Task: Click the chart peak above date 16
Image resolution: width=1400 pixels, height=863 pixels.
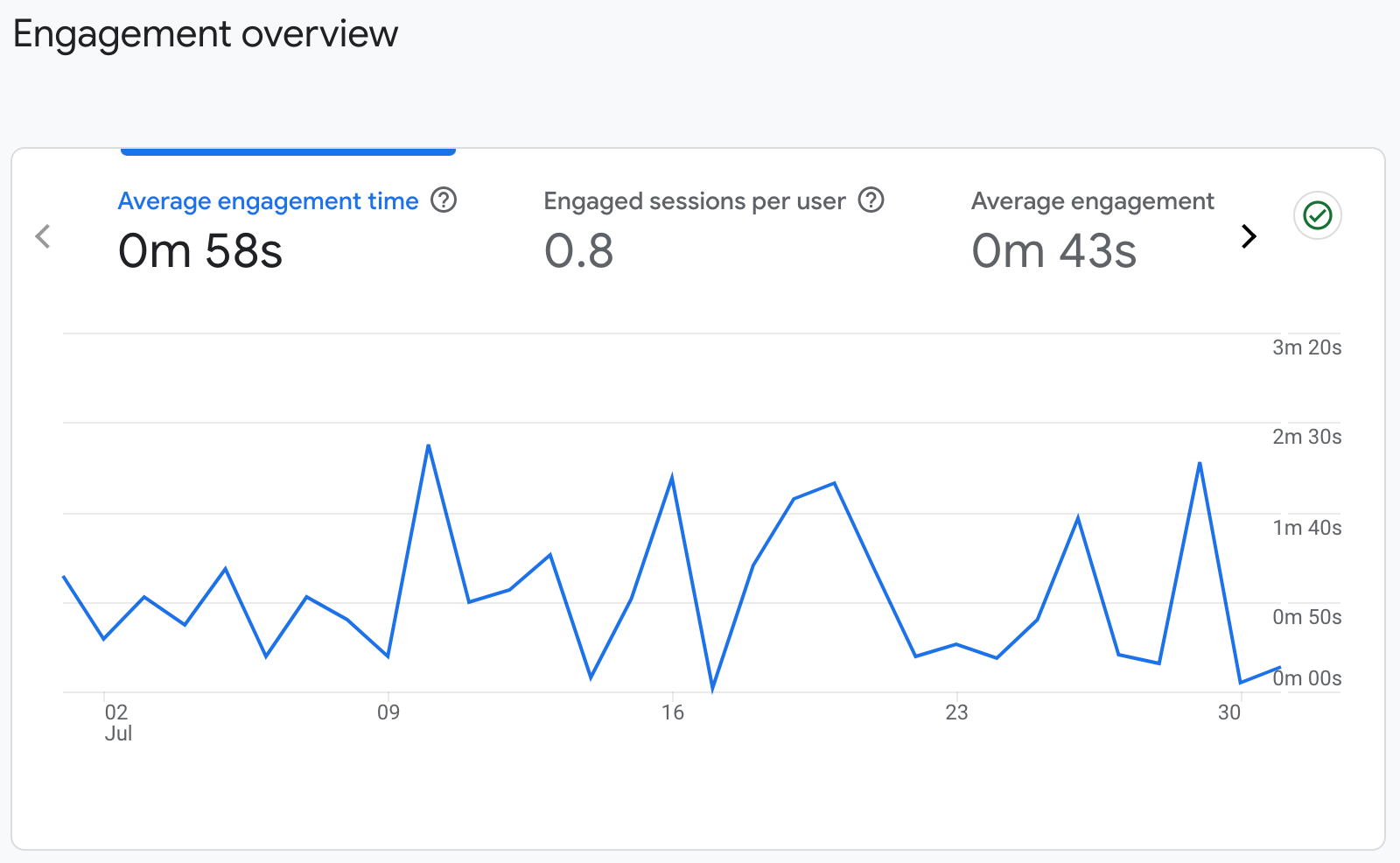Action: (x=671, y=478)
